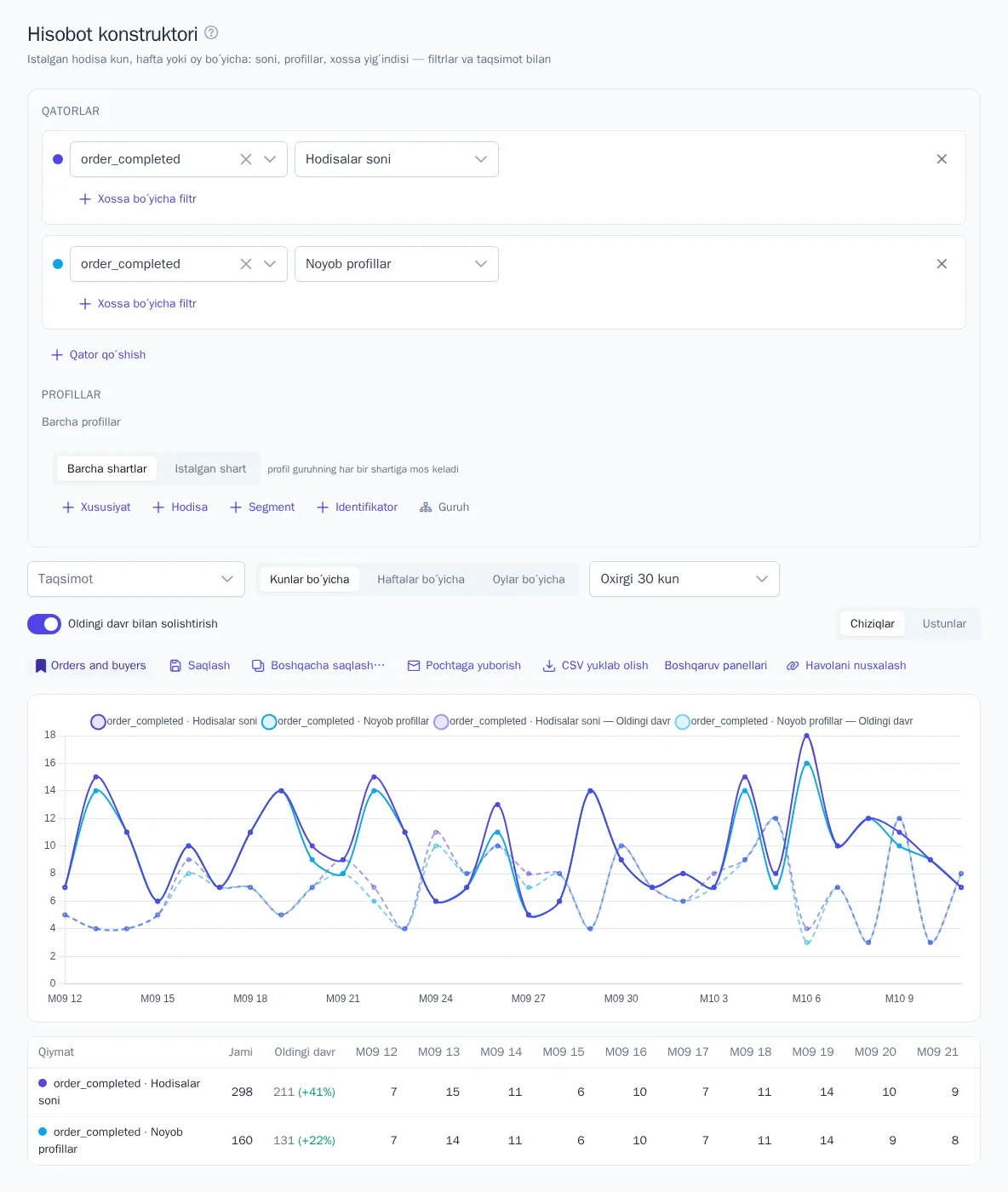Open the Noyob profillar metric dropdown
The height and width of the screenshot is (1192, 1008).
(397, 264)
